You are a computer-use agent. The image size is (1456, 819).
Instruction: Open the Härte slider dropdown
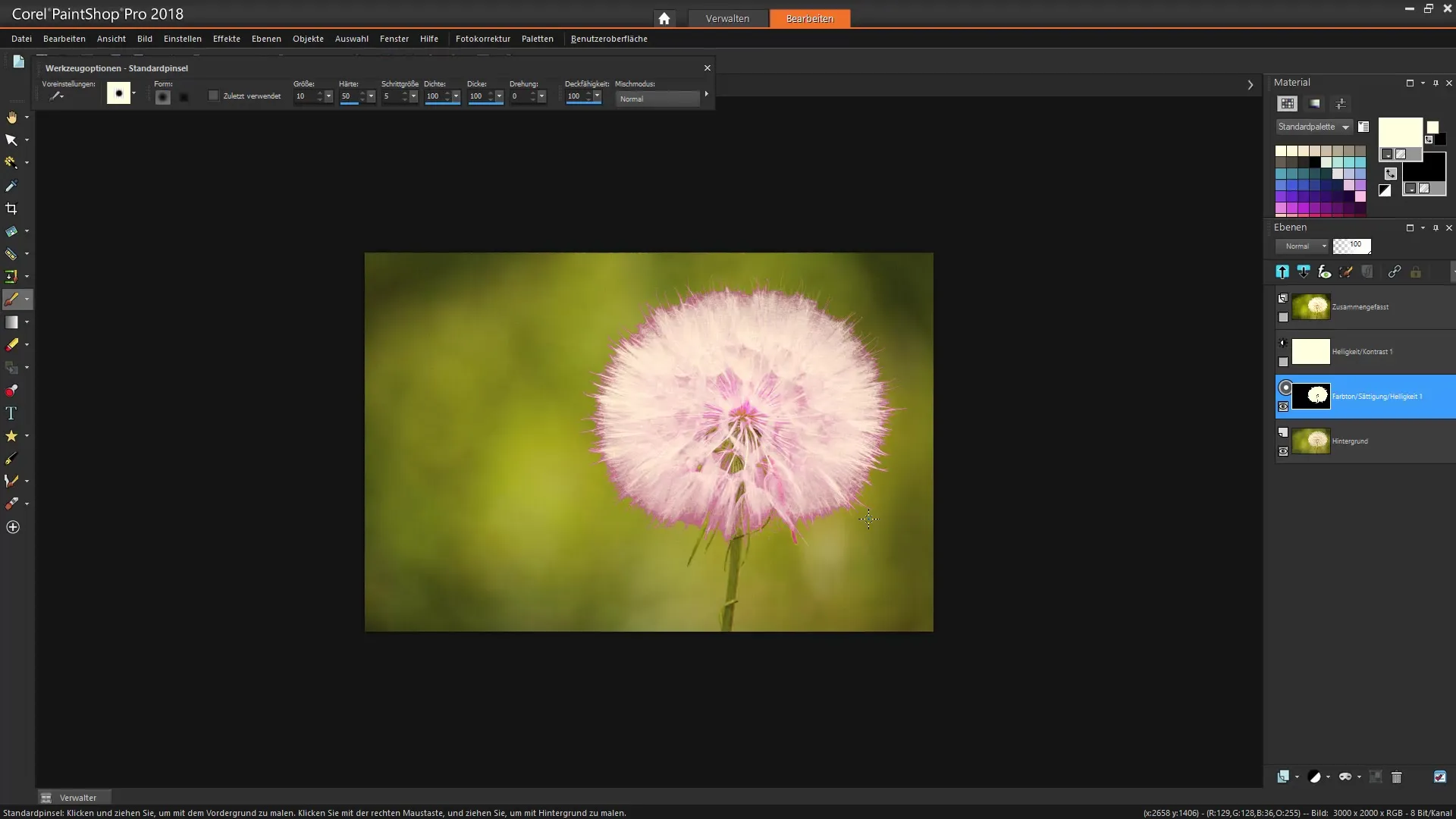371,96
